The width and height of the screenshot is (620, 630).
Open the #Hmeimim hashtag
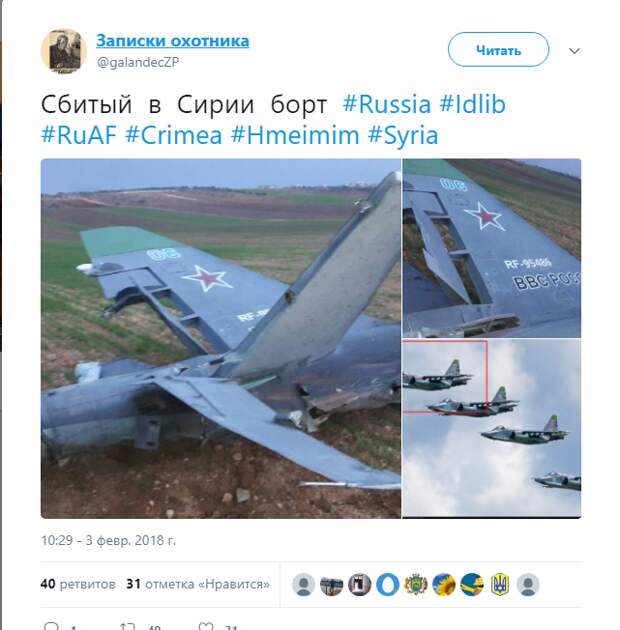click(295, 135)
